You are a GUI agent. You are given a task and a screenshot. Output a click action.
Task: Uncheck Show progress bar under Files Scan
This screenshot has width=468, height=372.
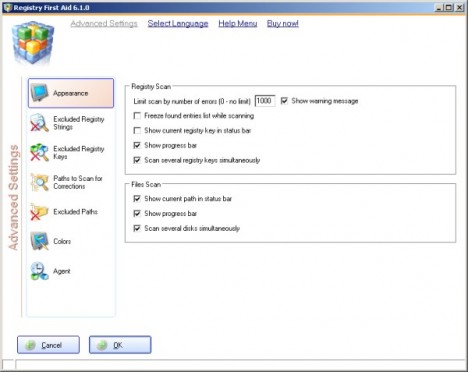137,213
